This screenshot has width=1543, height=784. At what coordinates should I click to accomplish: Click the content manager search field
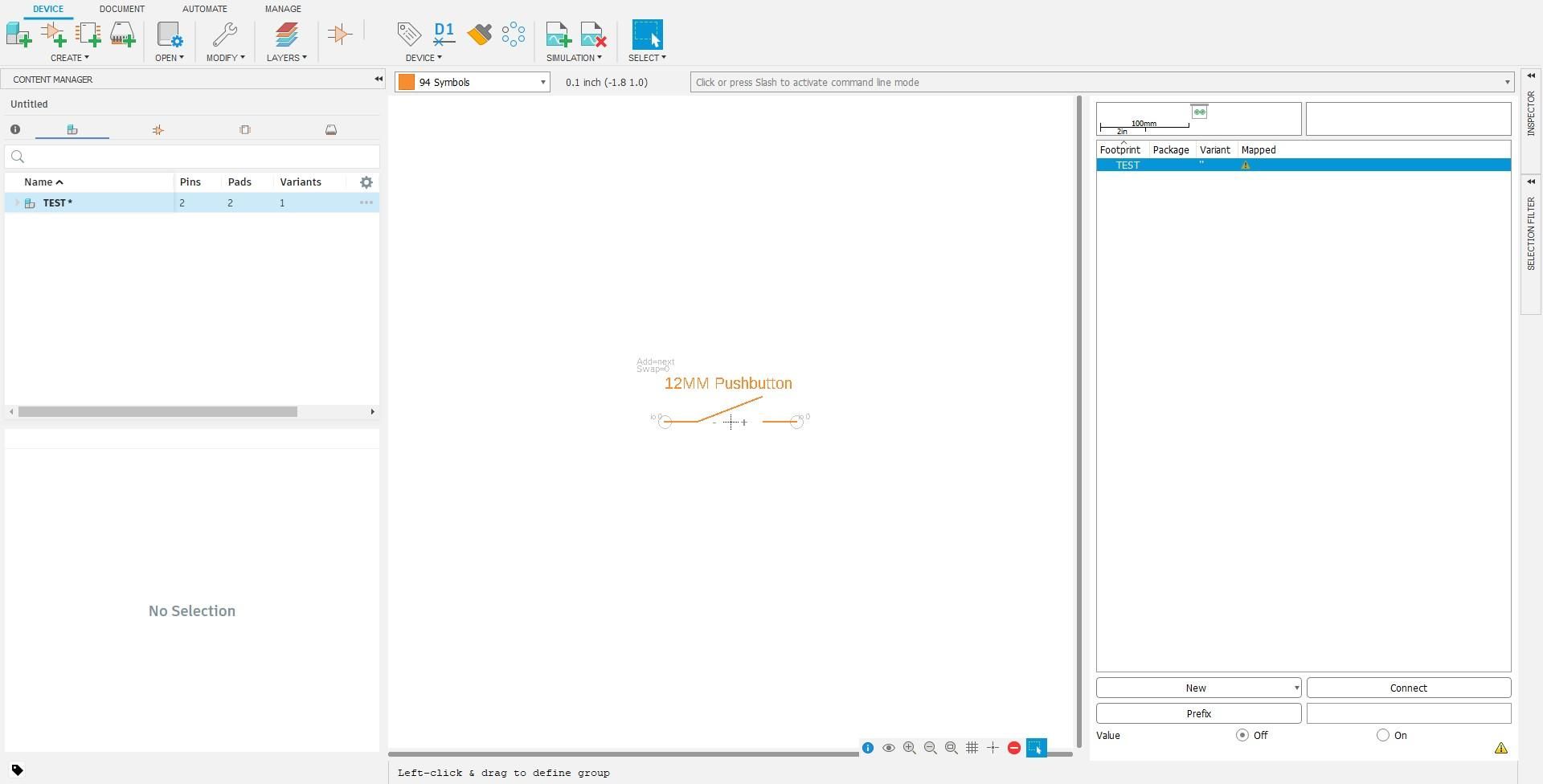(x=192, y=157)
